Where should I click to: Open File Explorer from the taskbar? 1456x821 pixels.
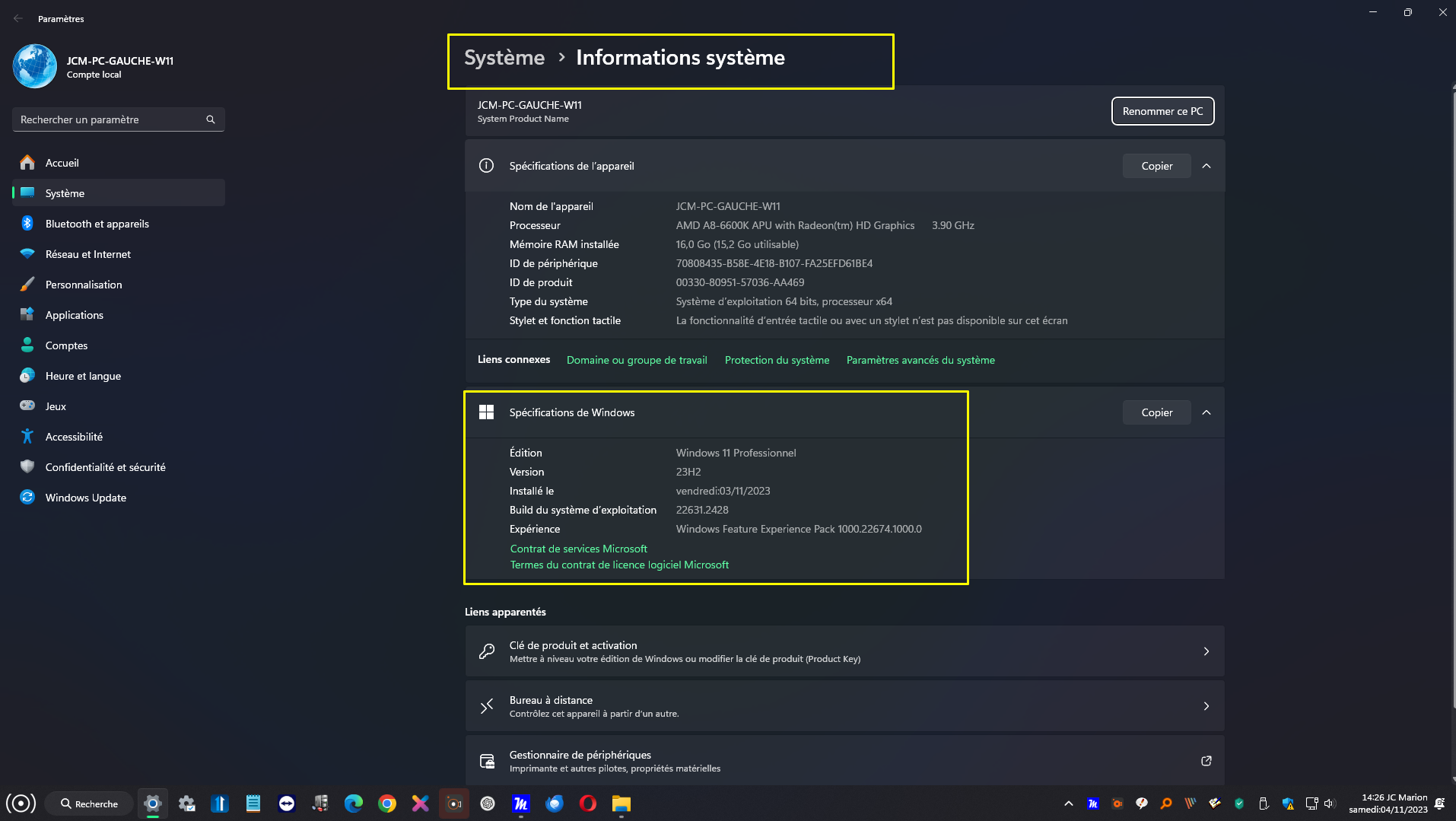coord(622,803)
